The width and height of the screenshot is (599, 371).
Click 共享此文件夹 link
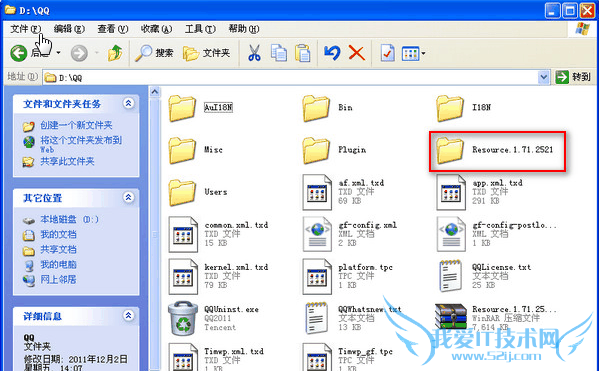67,161
